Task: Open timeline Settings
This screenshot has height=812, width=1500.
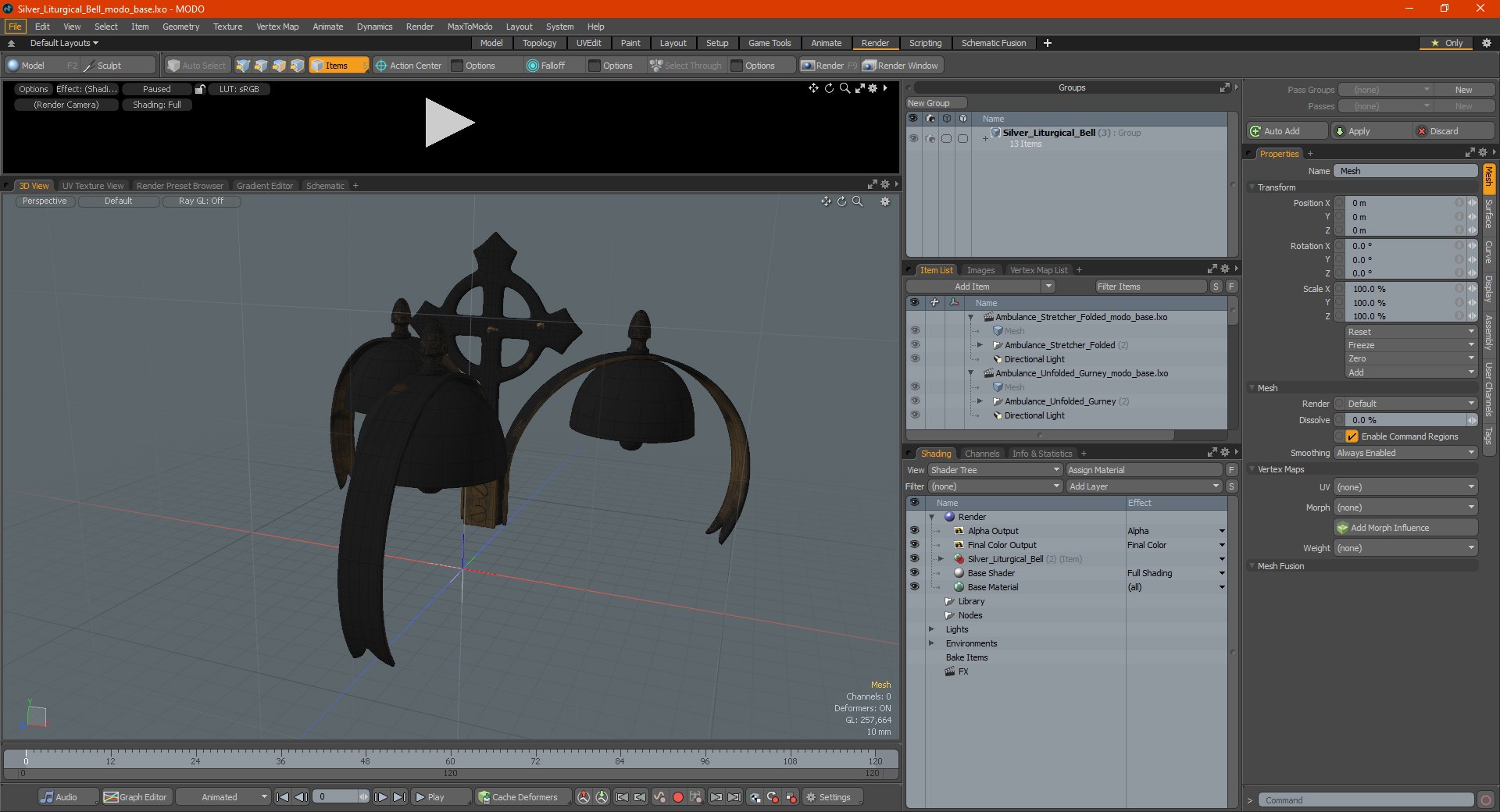Action: click(x=834, y=797)
